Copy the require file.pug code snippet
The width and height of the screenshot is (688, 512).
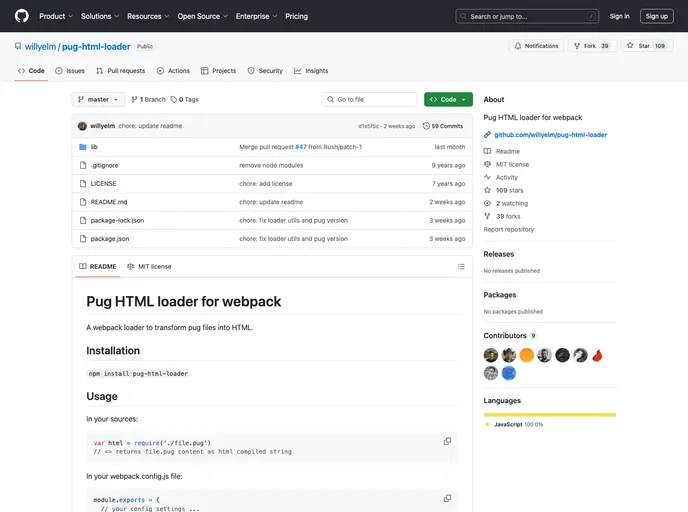tap(447, 441)
